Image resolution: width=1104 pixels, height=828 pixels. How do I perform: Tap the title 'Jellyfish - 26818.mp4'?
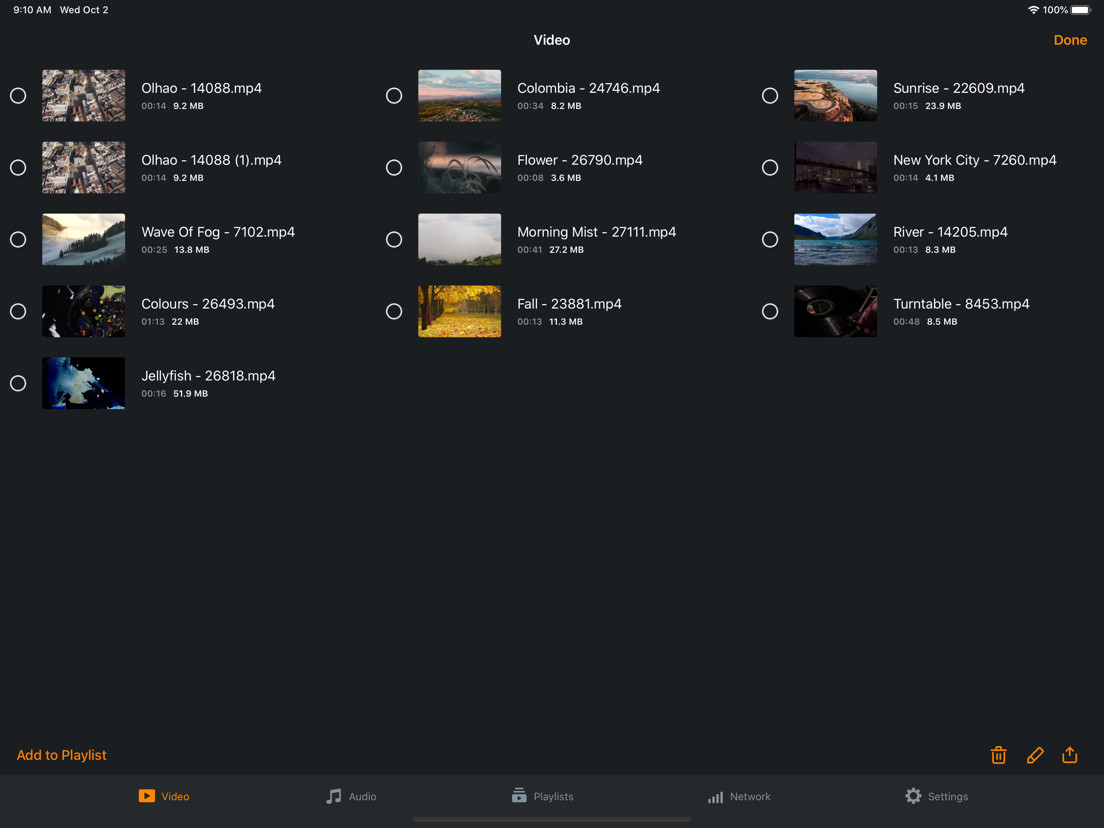click(x=208, y=376)
